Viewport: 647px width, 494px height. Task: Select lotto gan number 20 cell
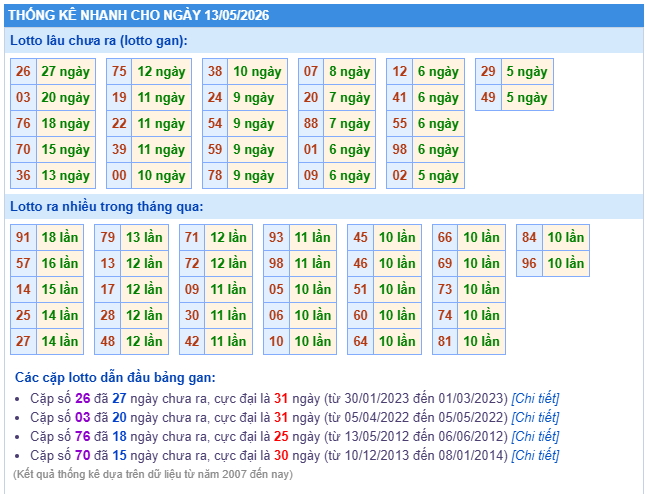pyautogui.click(x=311, y=97)
